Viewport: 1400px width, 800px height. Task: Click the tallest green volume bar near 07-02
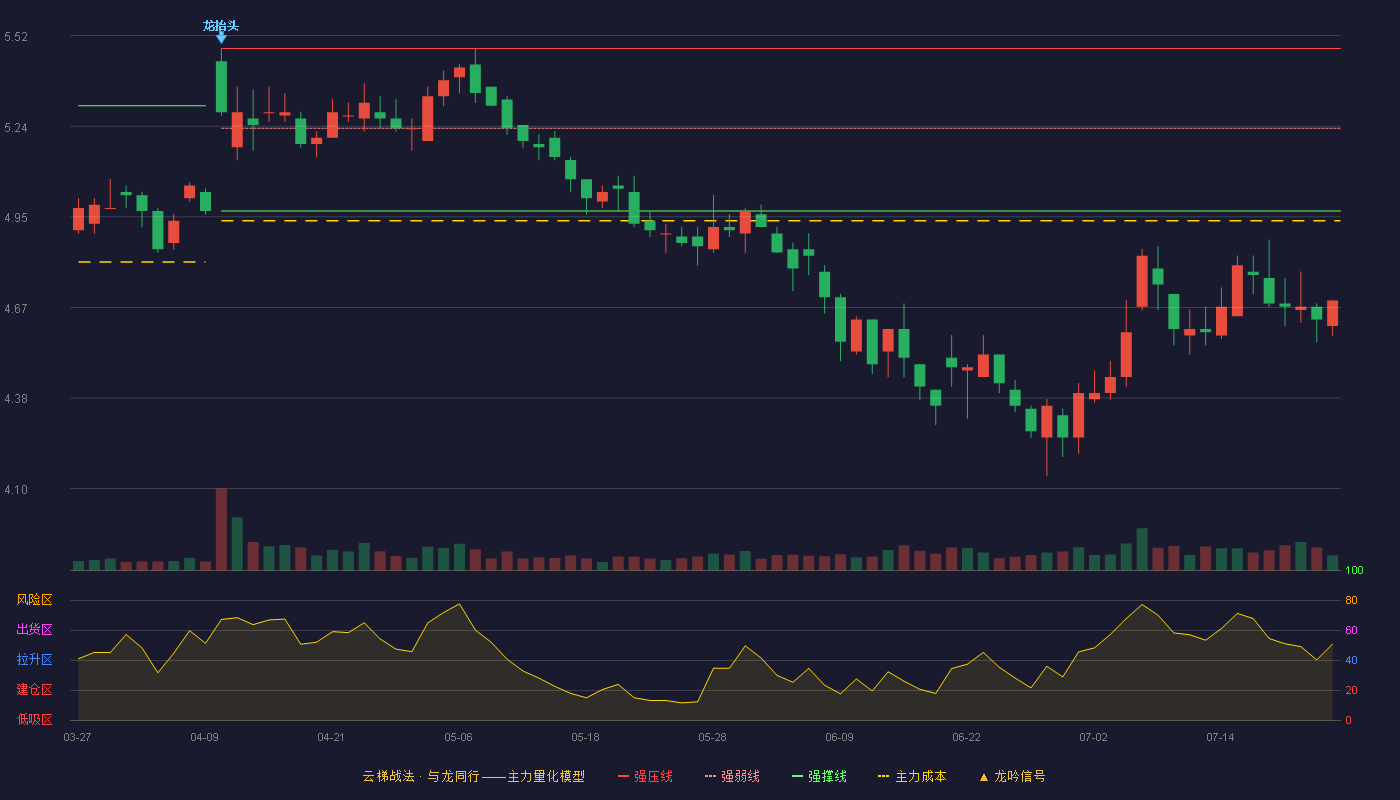[x=1142, y=549]
